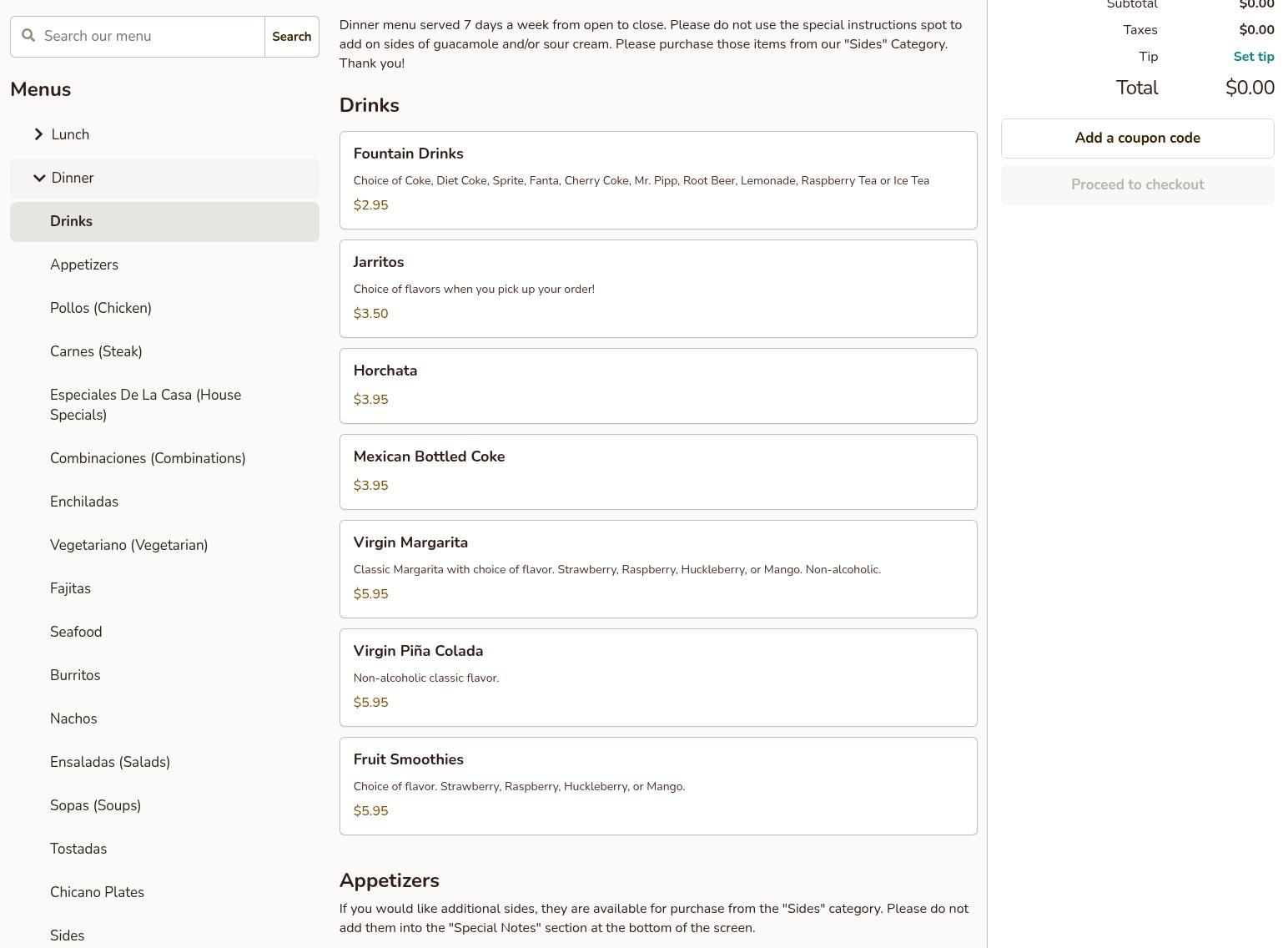The height and width of the screenshot is (948, 1288).
Task: Click the magnifying glass search icon
Action: click(28, 36)
